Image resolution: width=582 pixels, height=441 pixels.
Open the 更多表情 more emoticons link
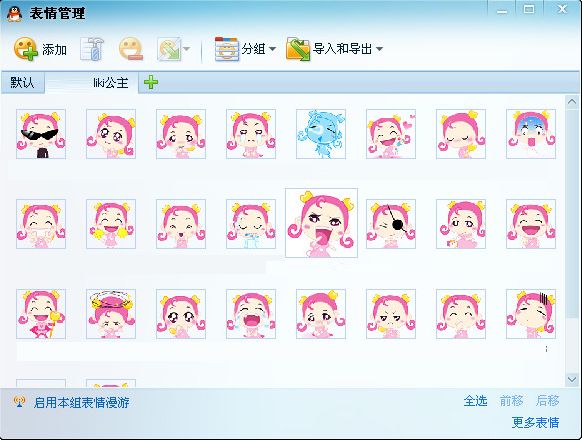(535, 422)
